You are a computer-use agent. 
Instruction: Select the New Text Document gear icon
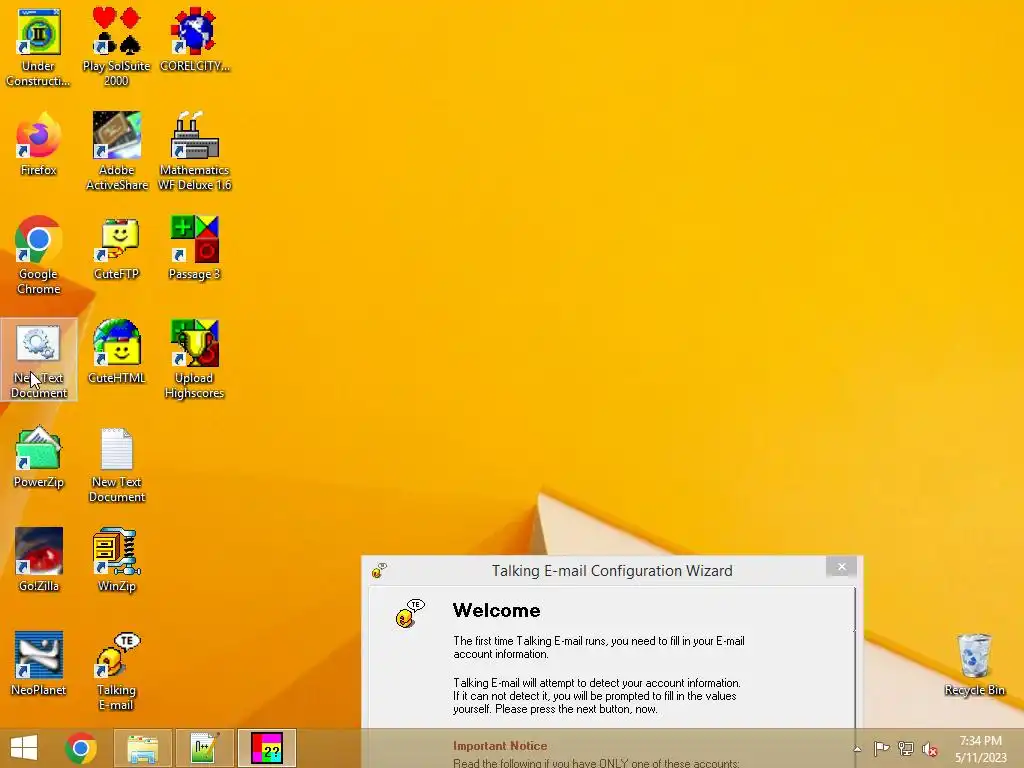(38, 360)
